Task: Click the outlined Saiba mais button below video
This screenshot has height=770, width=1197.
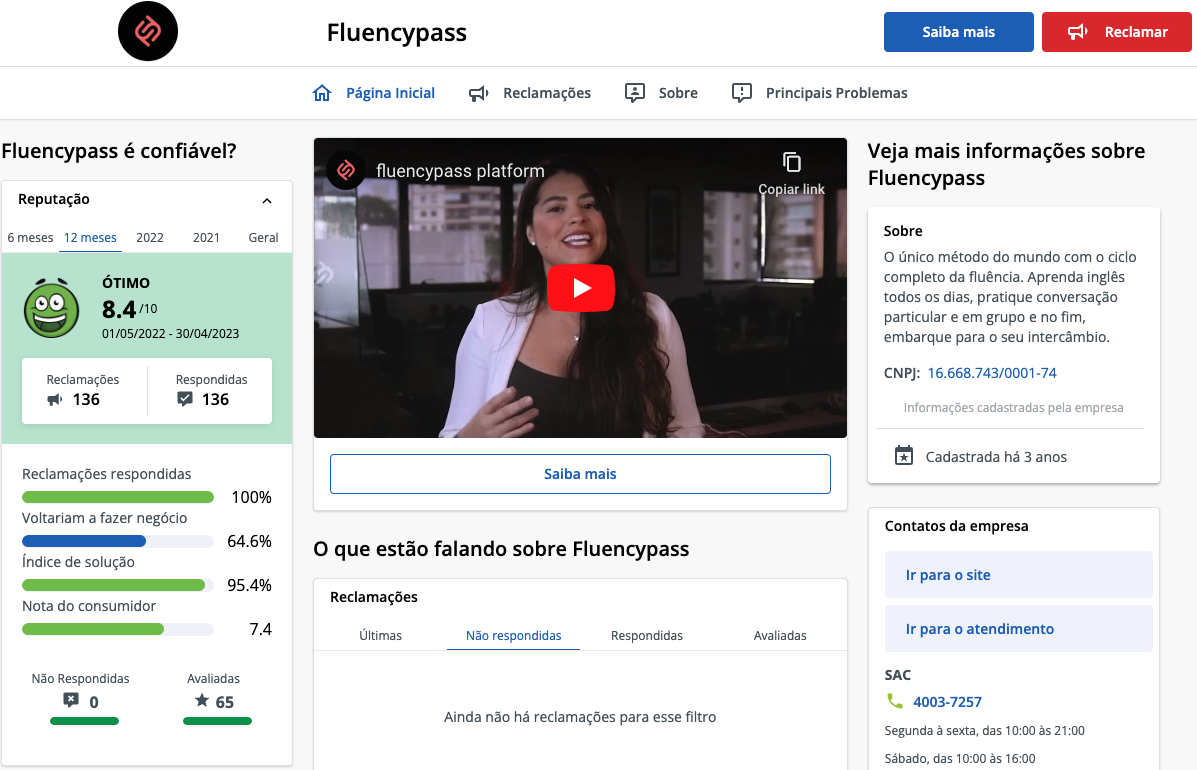Action: (x=580, y=474)
